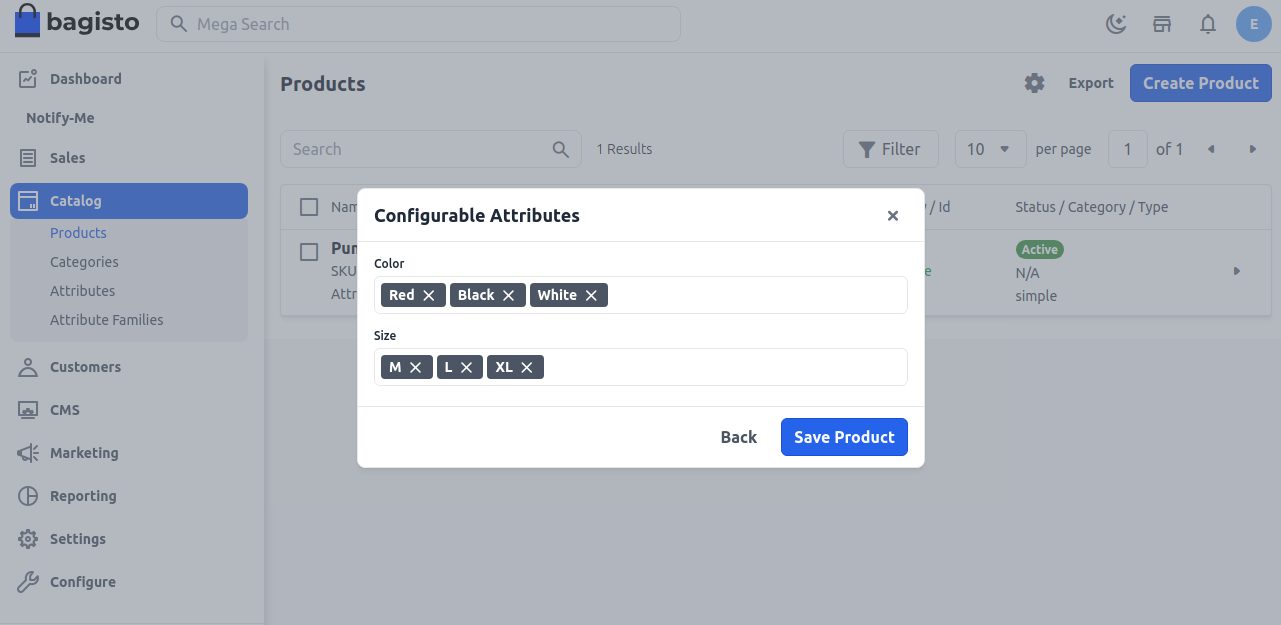This screenshot has width=1281, height=625.
Task: Select Attribute Families in the Catalog submenu
Action: [107, 319]
